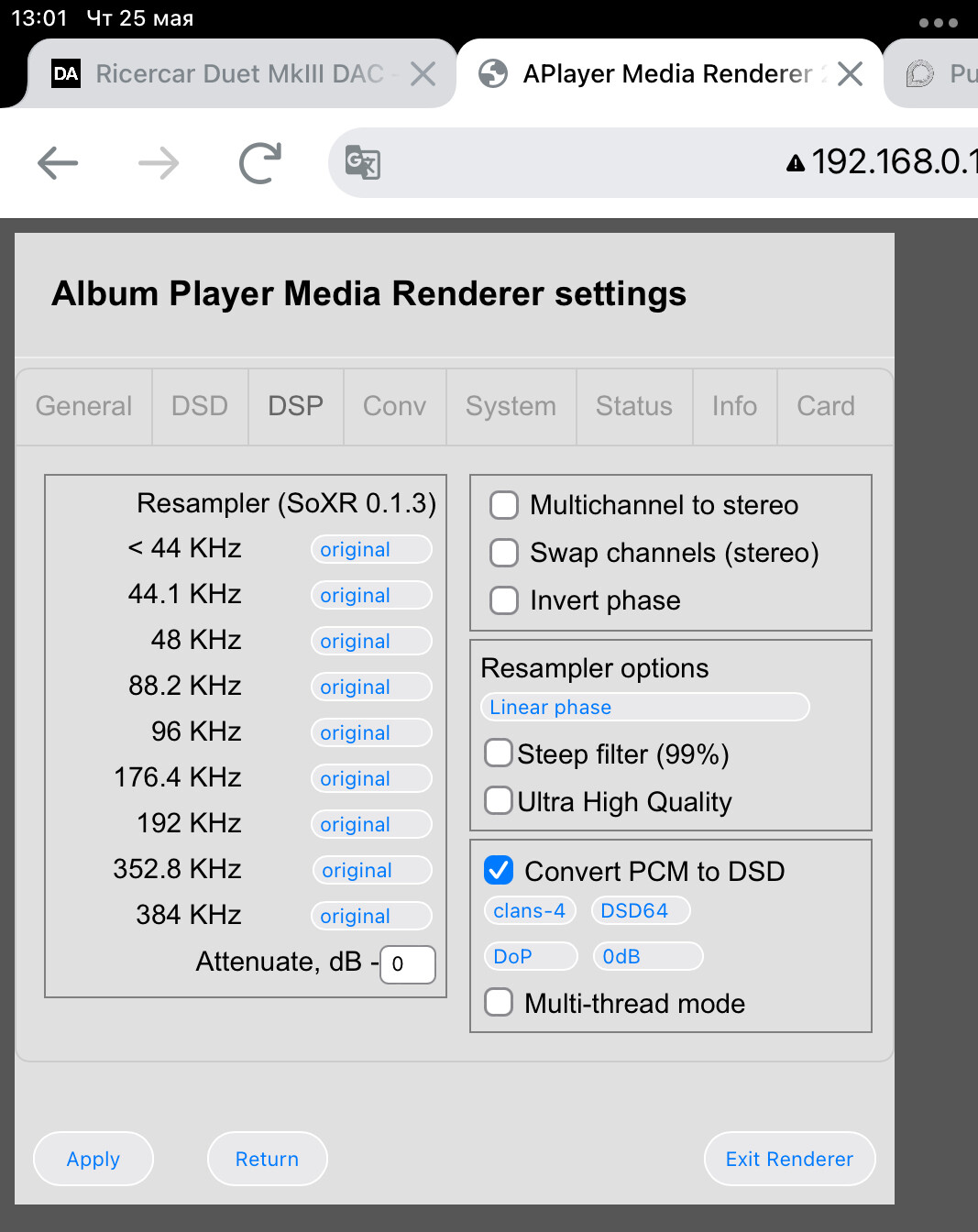Close the Ricercar Duet MkIII DAC tab

tap(423, 74)
